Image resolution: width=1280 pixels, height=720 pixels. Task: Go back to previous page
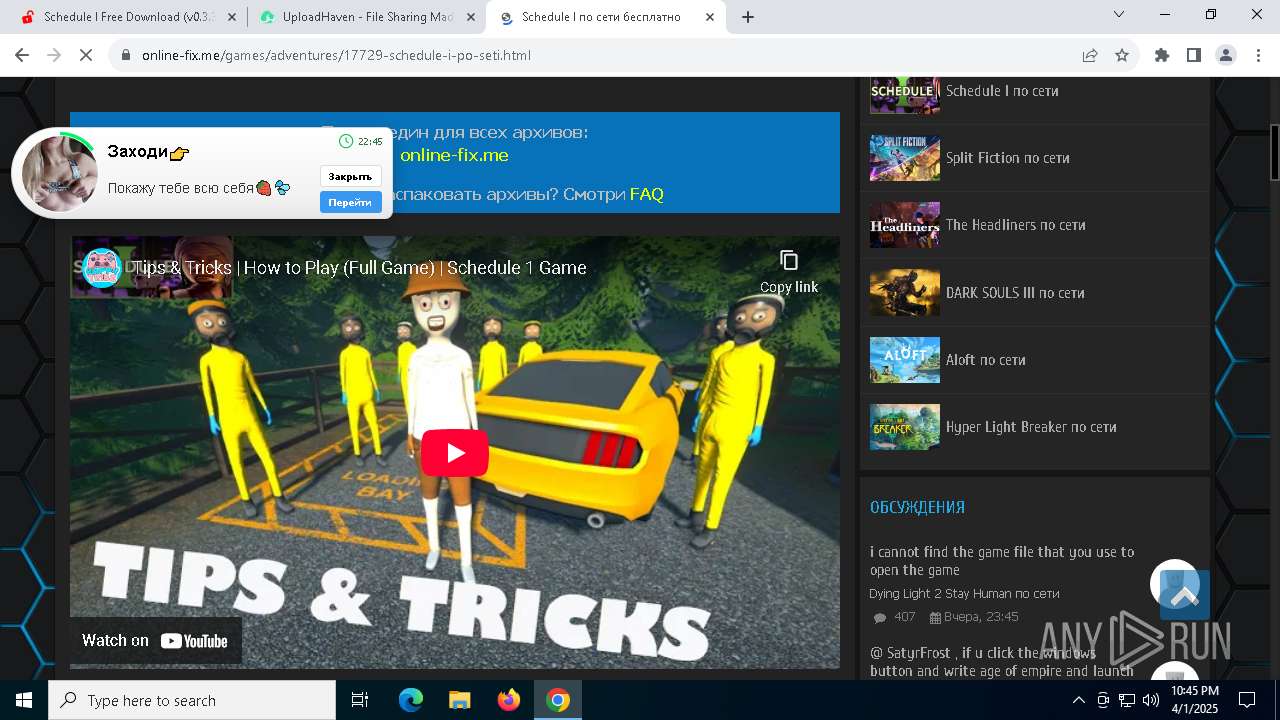[x=22, y=55]
